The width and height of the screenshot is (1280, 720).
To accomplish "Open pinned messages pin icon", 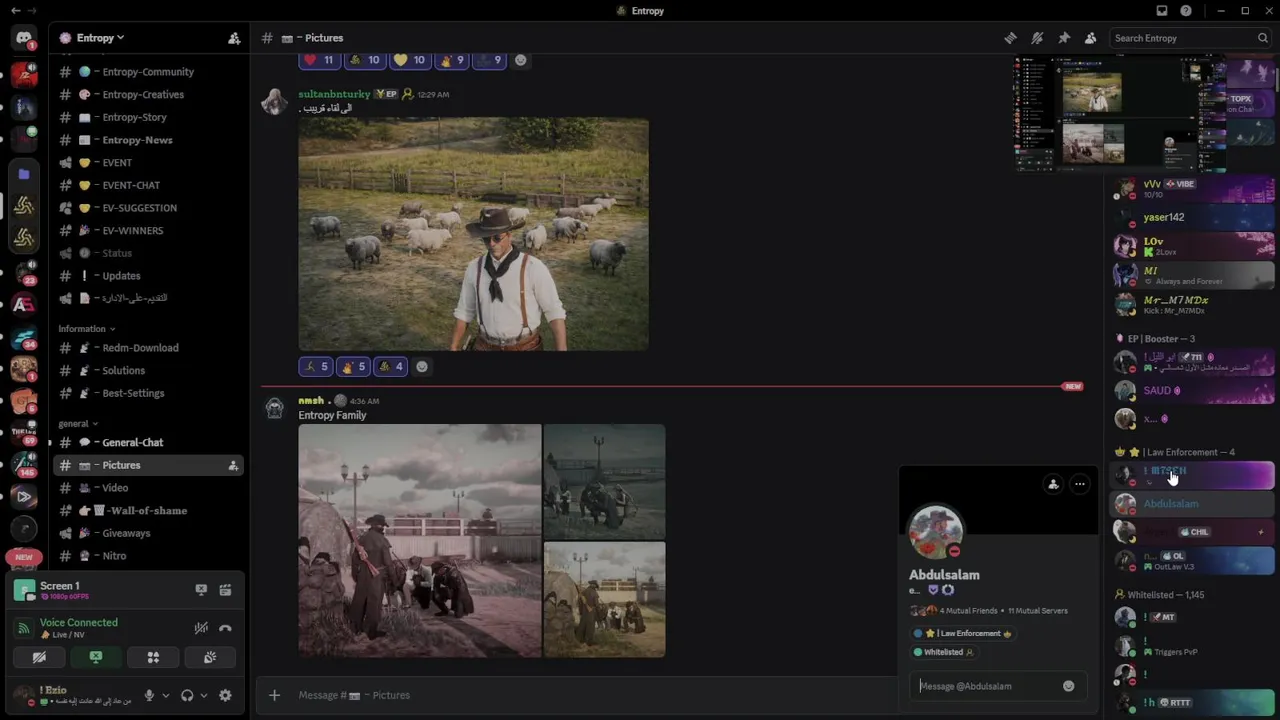I will [1064, 38].
